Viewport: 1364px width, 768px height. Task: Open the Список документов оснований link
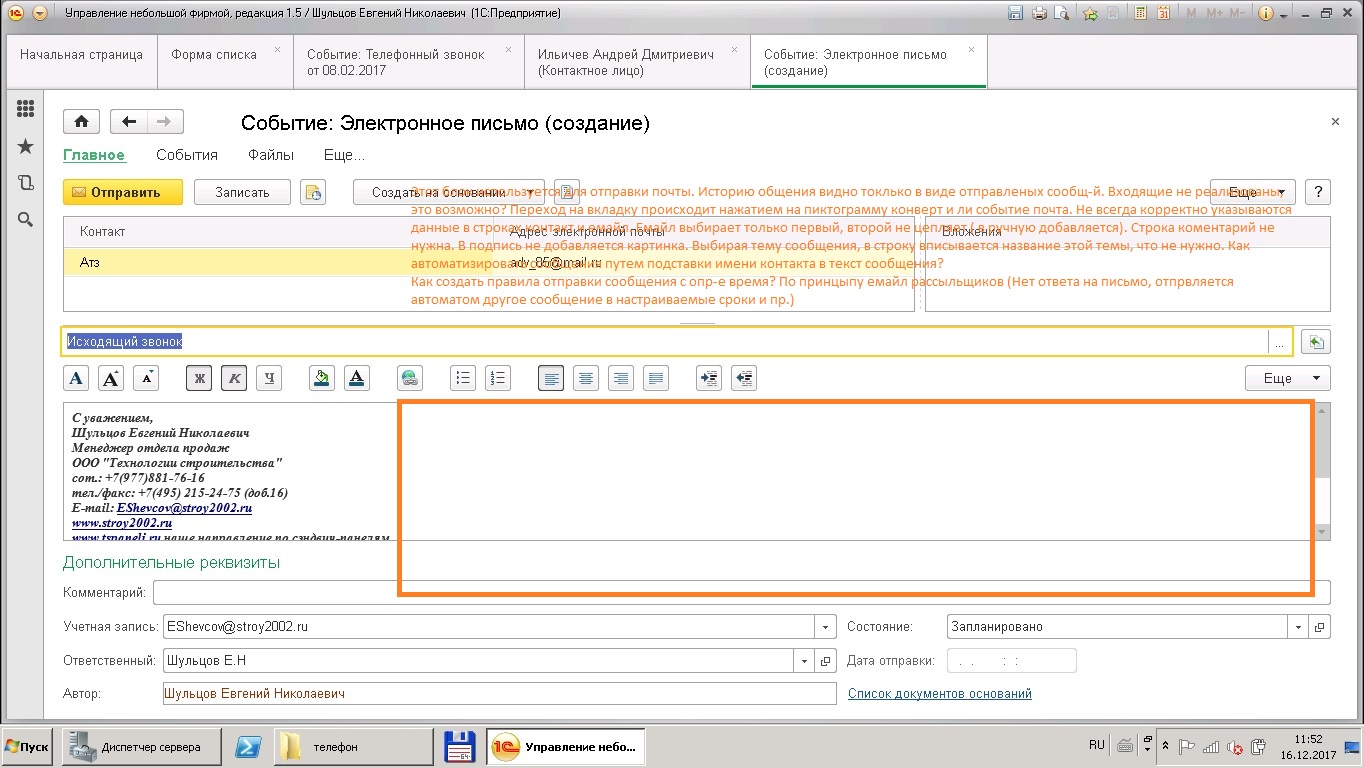tap(939, 693)
